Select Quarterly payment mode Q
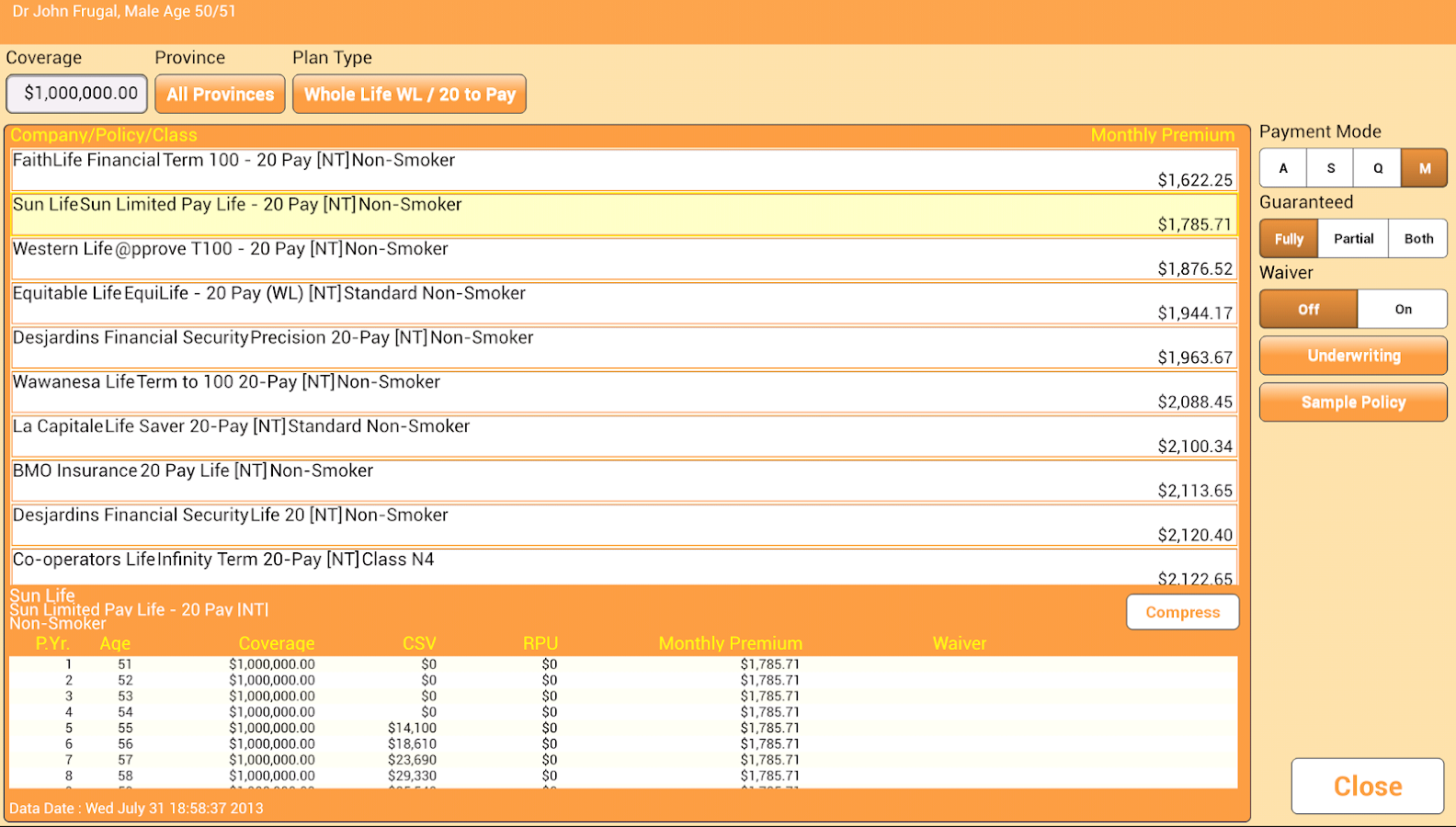Image resolution: width=1456 pixels, height=827 pixels. 1378,168
